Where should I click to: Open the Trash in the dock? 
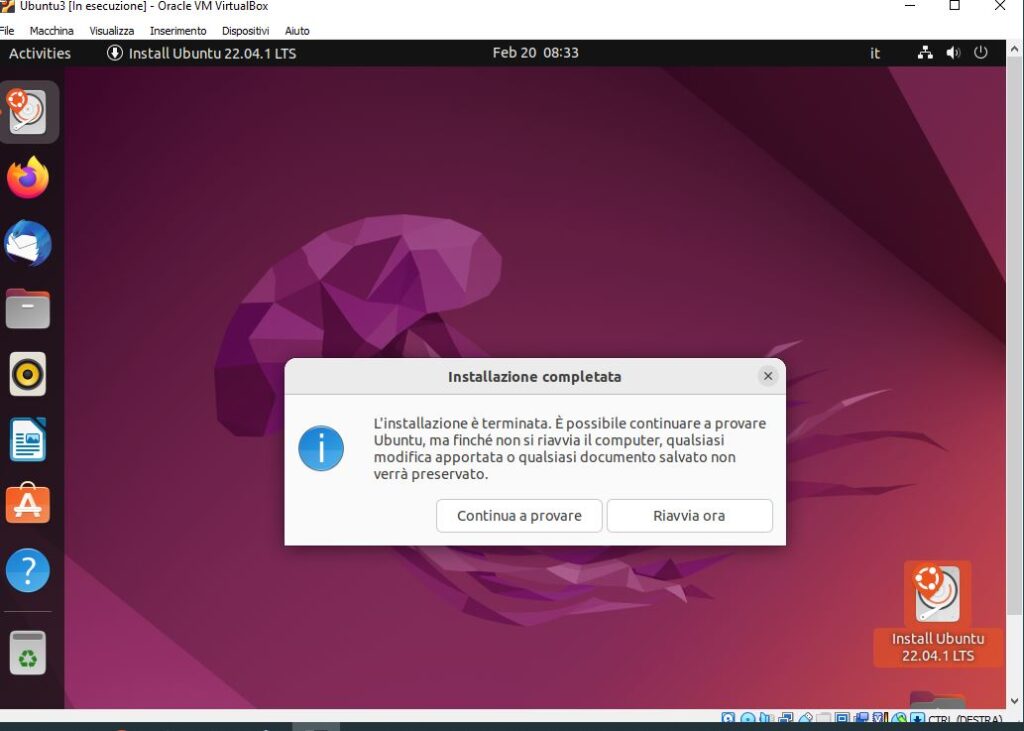click(27, 652)
